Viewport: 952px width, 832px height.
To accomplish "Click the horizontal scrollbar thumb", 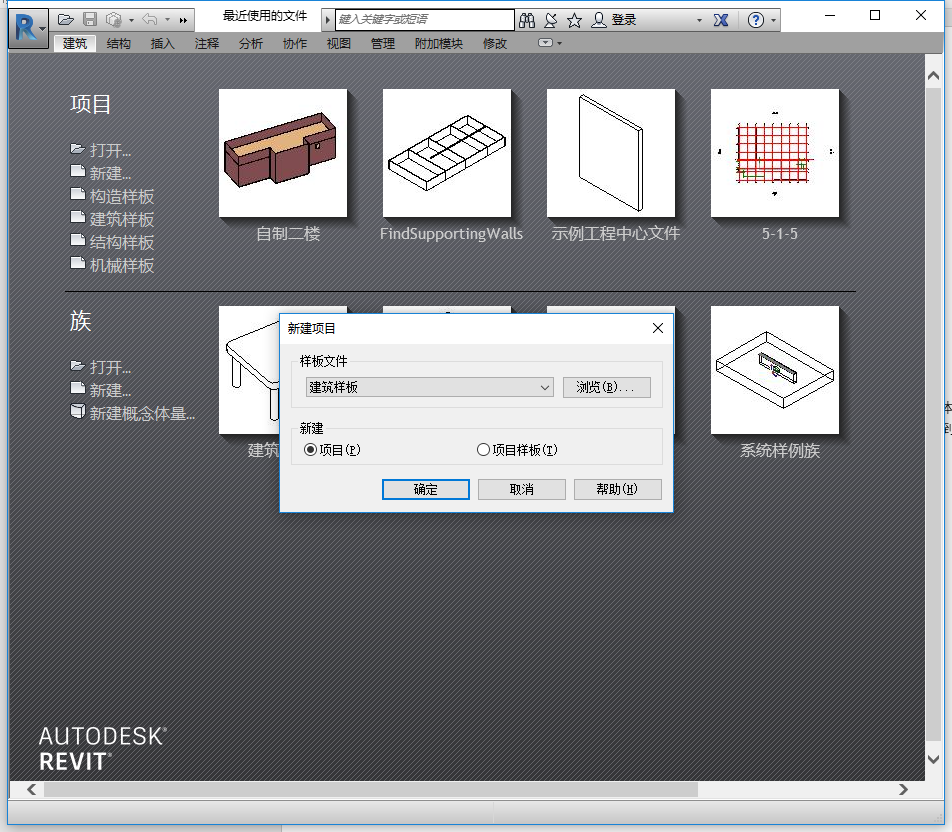I will click(371, 789).
